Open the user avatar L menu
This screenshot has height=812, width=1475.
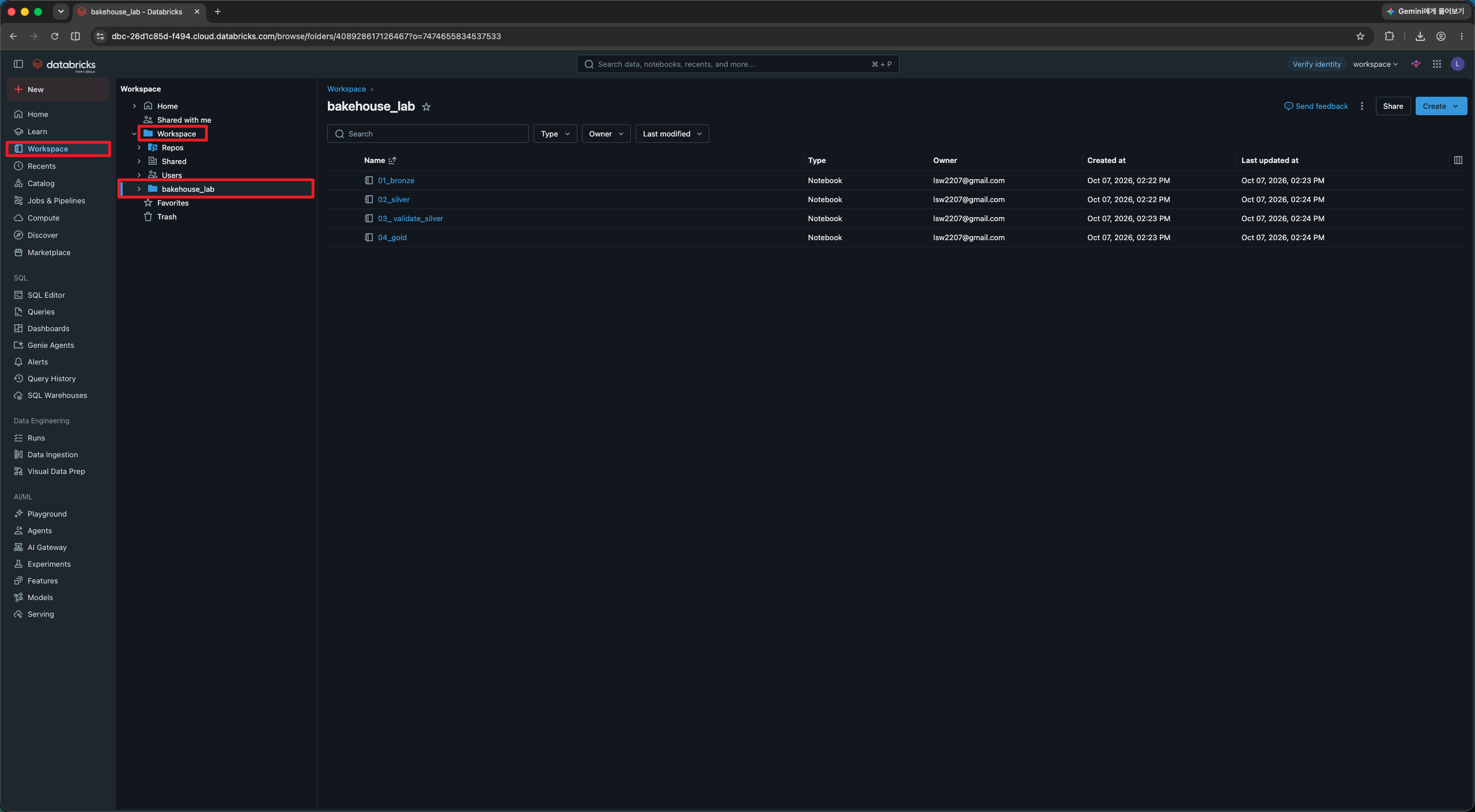click(x=1458, y=64)
